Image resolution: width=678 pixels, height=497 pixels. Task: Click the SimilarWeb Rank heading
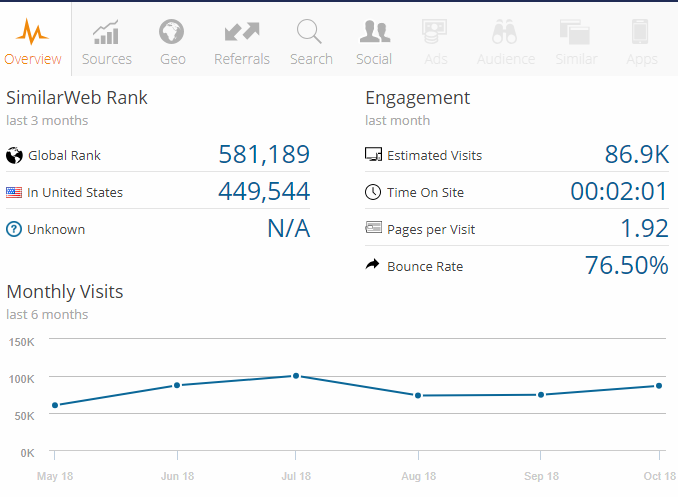point(77,98)
